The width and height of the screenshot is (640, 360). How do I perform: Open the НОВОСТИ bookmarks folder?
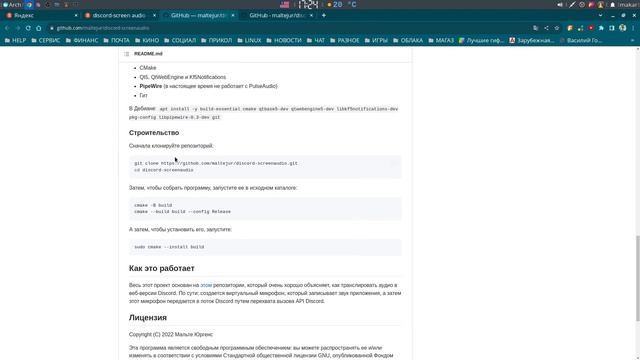(284, 40)
